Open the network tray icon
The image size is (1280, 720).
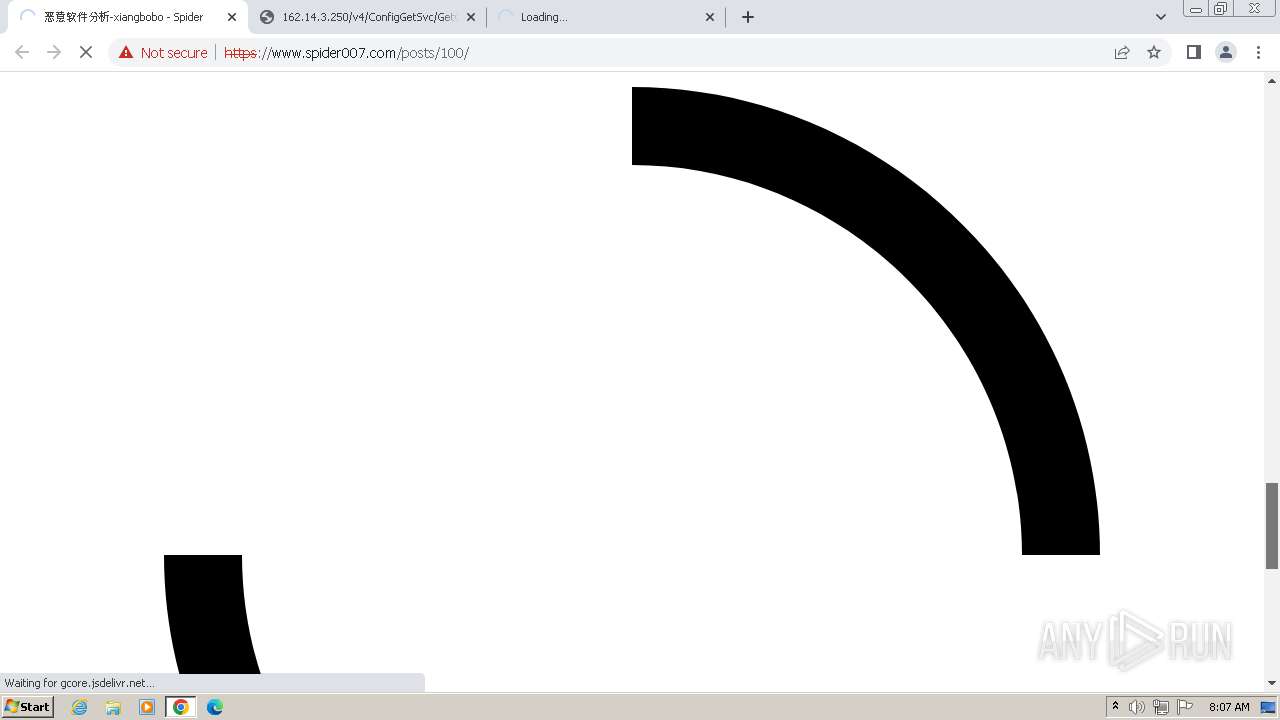point(1161,707)
